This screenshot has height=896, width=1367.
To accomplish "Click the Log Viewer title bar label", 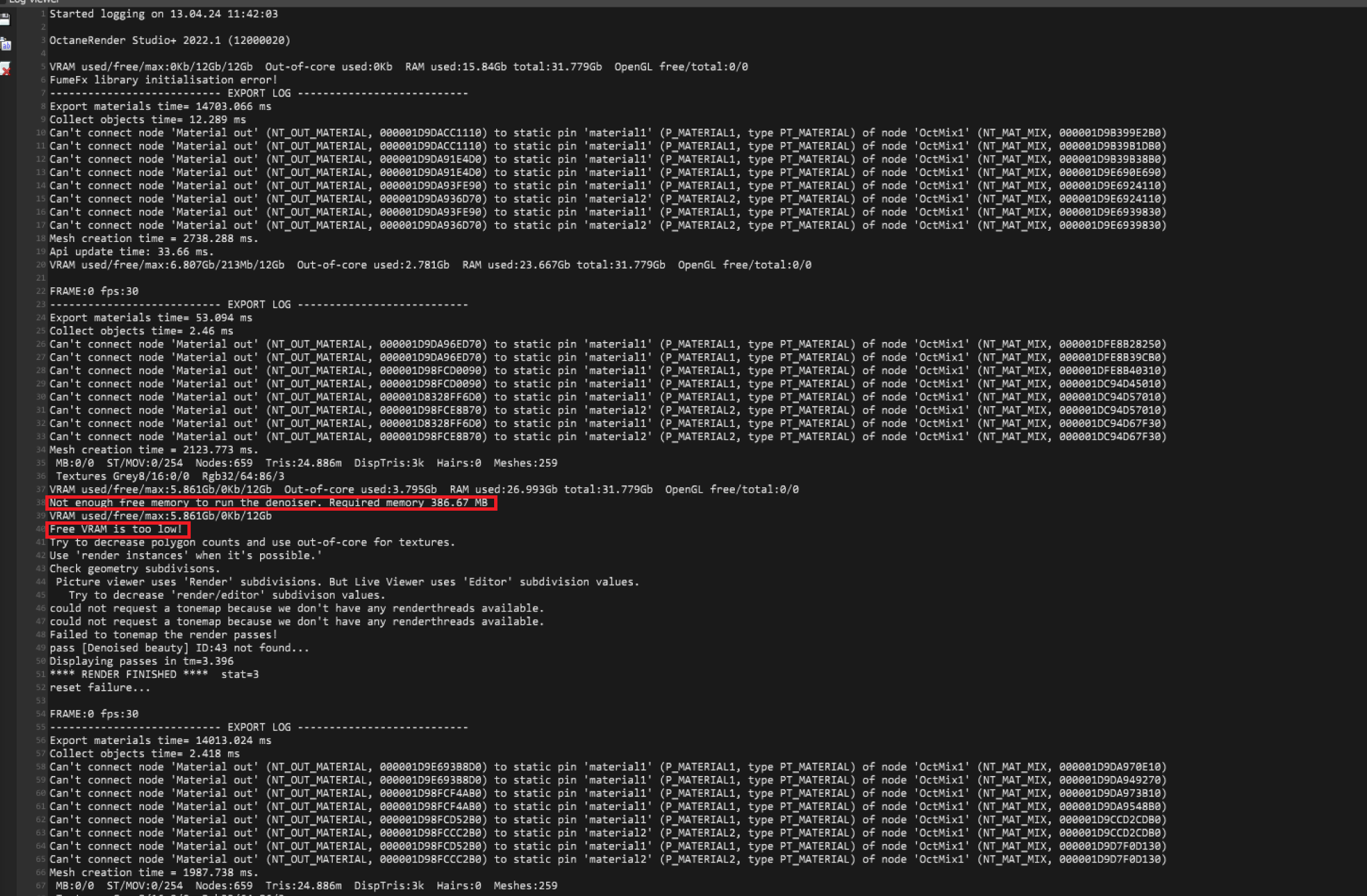I will [x=33, y=2].
